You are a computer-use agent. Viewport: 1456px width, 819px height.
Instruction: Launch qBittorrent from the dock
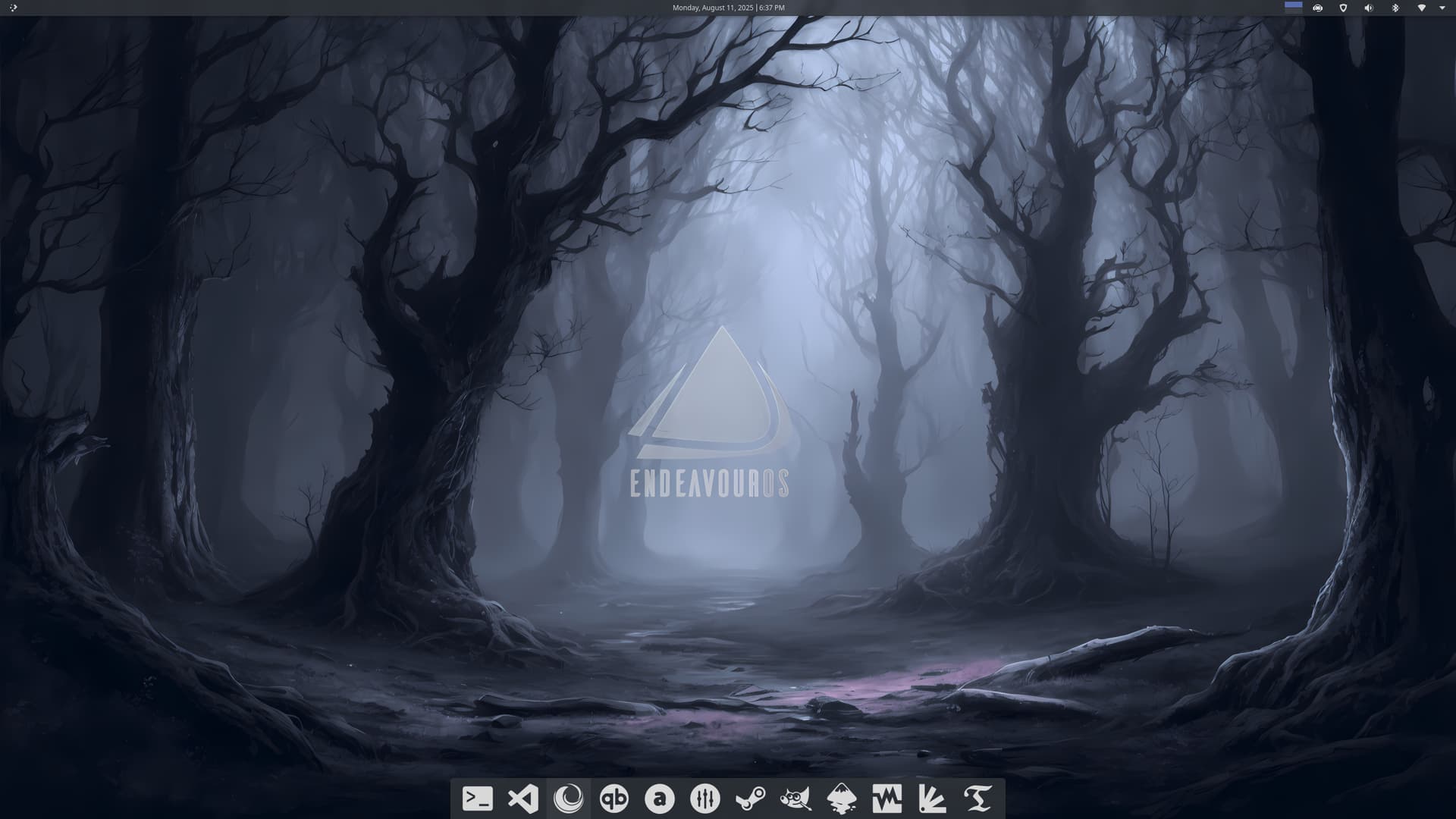coord(614,799)
